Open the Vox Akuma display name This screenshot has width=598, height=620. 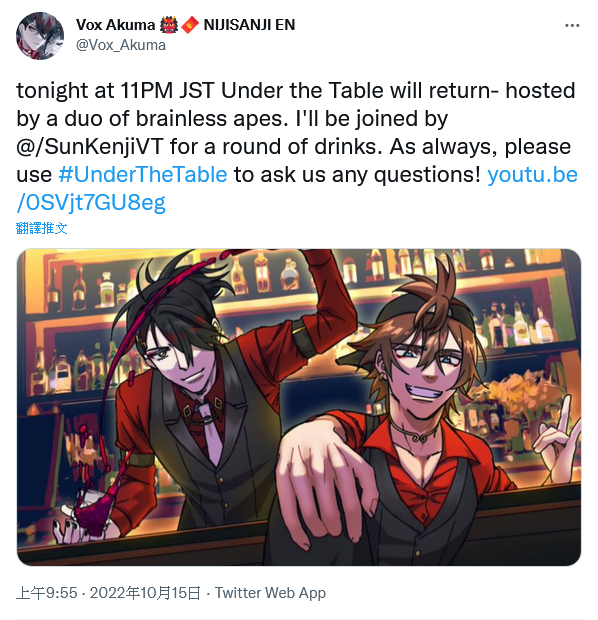(115, 25)
